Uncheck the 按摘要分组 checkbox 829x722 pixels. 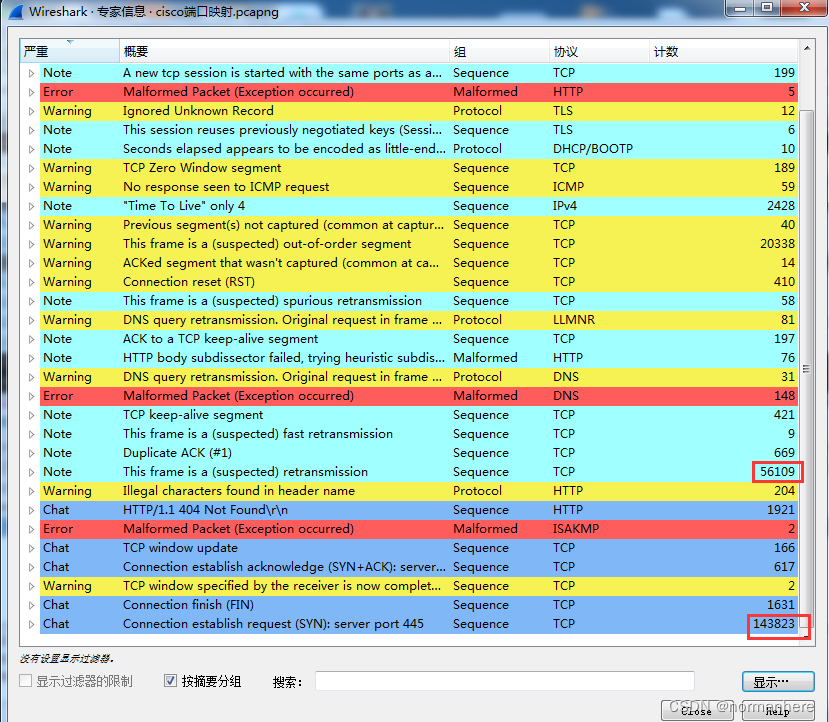(x=170, y=681)
